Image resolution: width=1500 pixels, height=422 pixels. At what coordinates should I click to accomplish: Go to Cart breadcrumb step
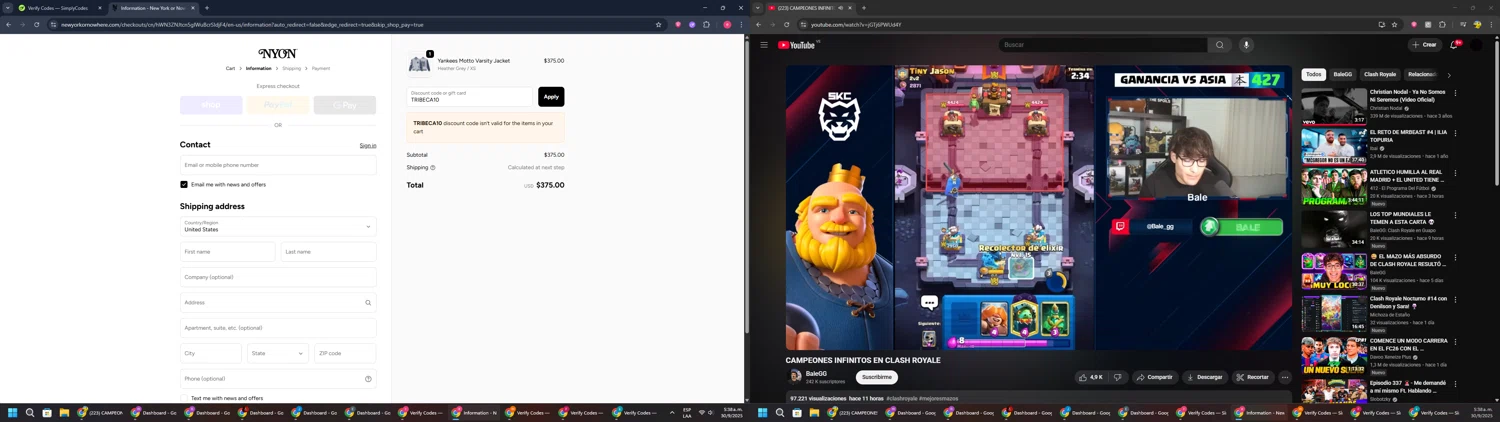[230, 69]
